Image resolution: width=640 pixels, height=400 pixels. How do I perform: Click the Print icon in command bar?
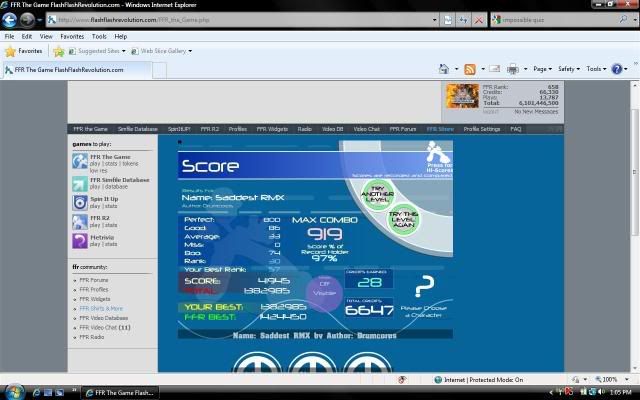point(512,69)
